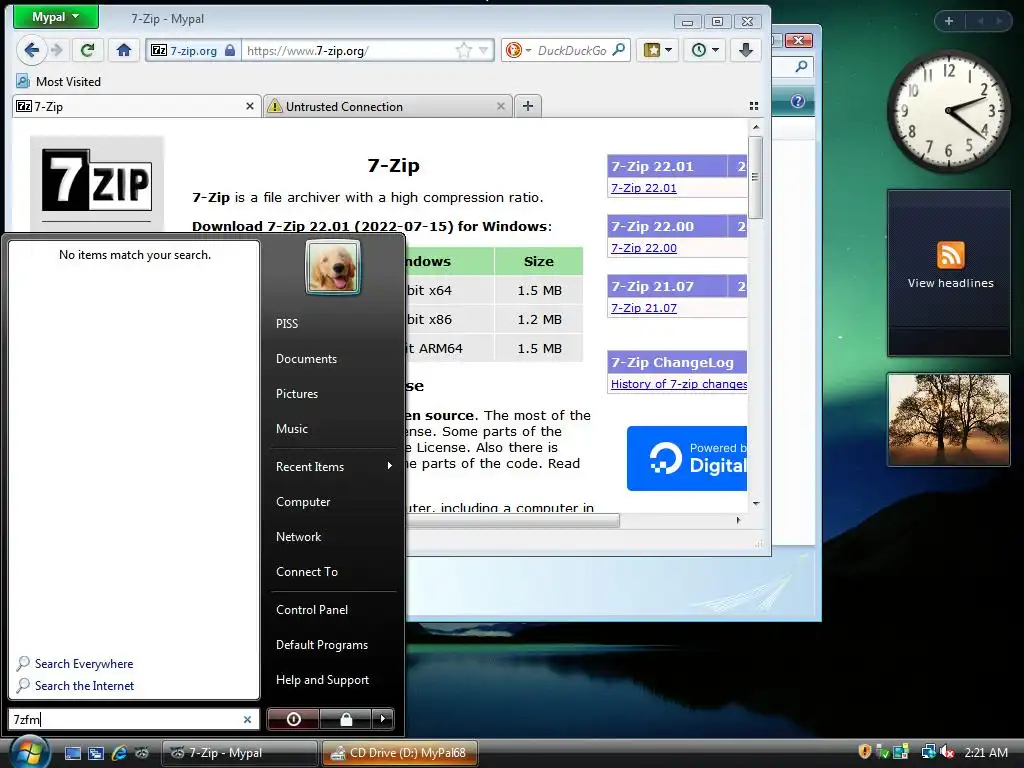1024x768 pixels.
Task: Reload the 7-Zip page
Action: pyautogui.click(x=88, y=50)
